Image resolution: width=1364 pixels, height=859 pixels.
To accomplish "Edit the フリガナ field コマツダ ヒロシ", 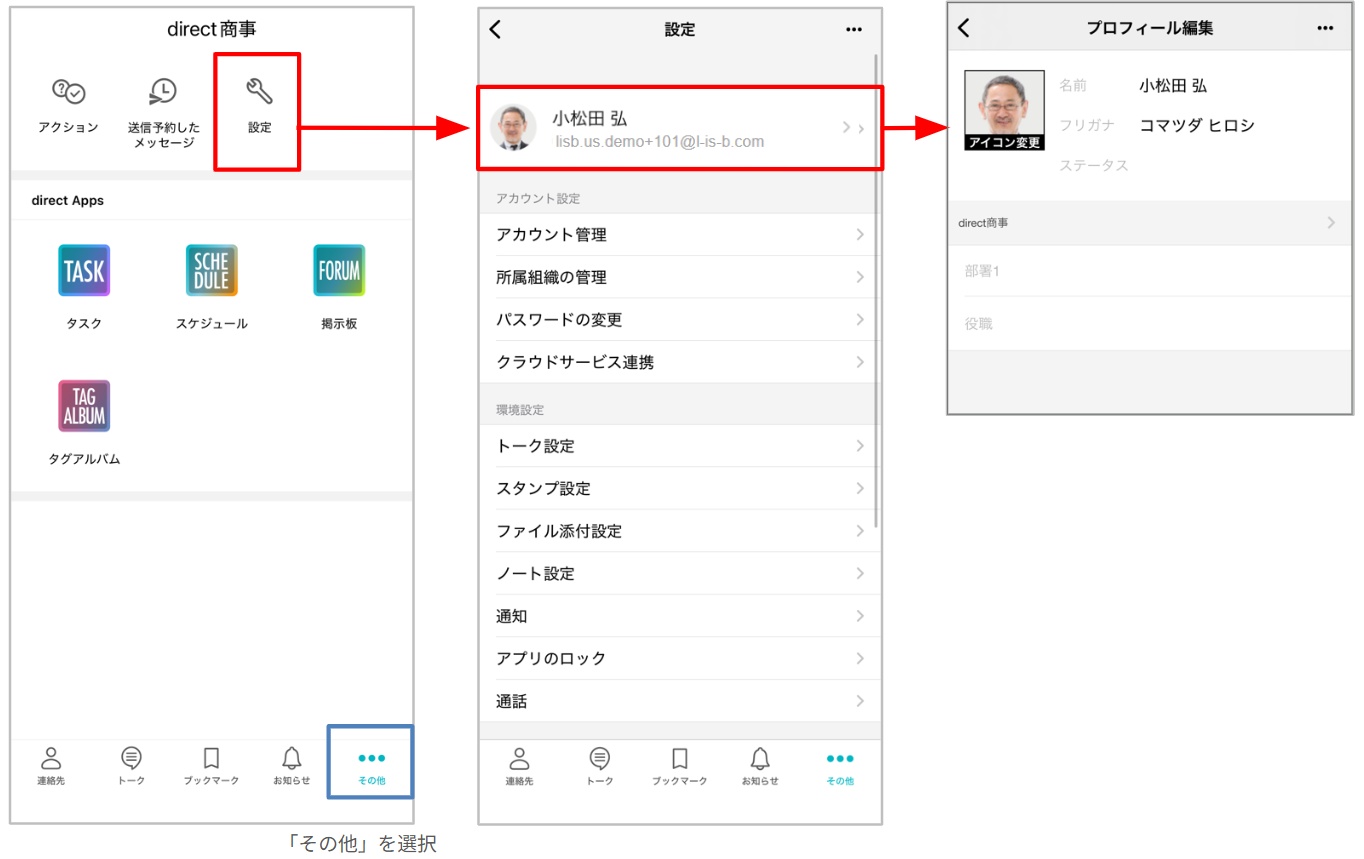I will pyautogui.click(x=1197, y=125).
